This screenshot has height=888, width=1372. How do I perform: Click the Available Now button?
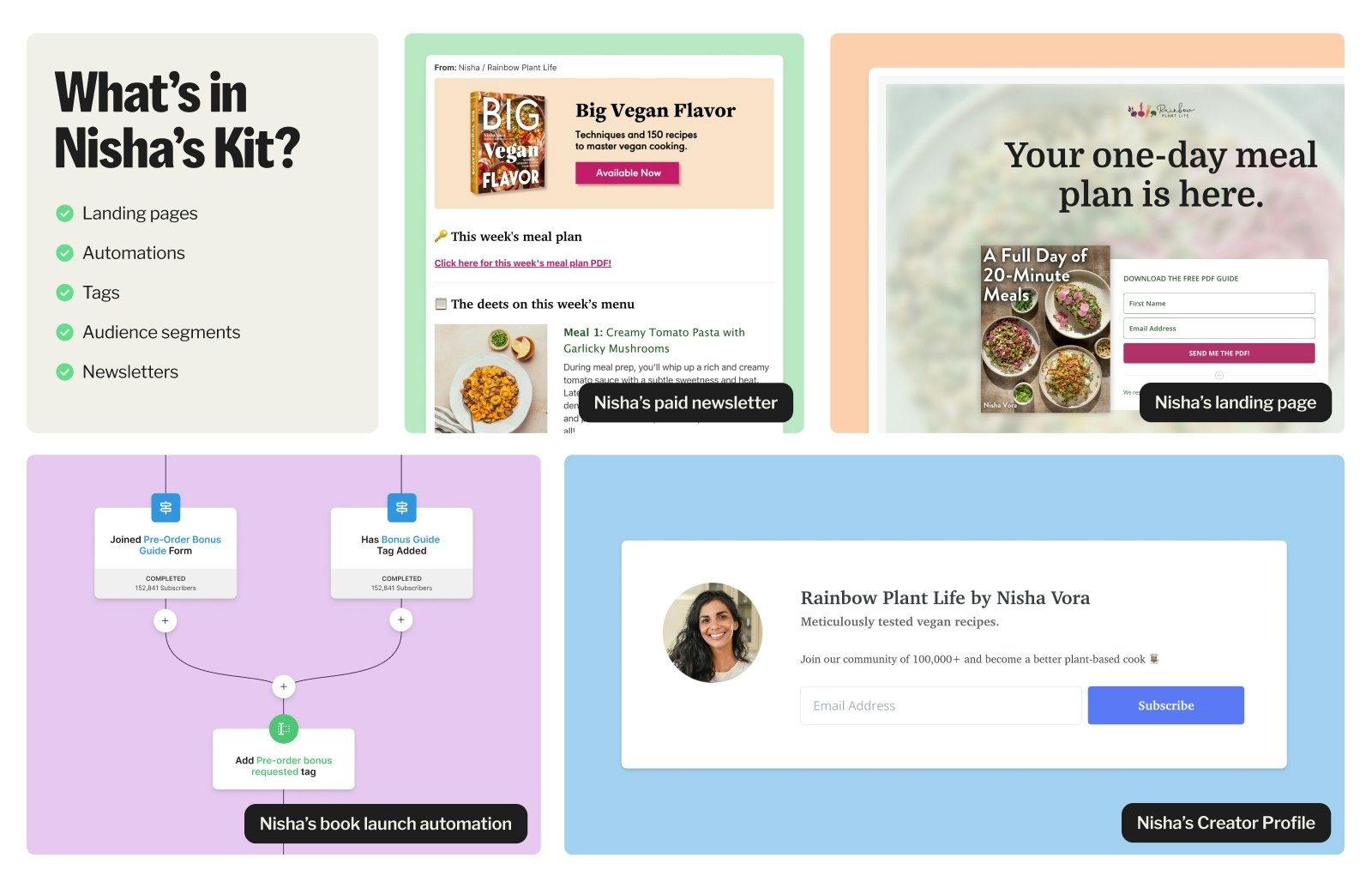628,173
